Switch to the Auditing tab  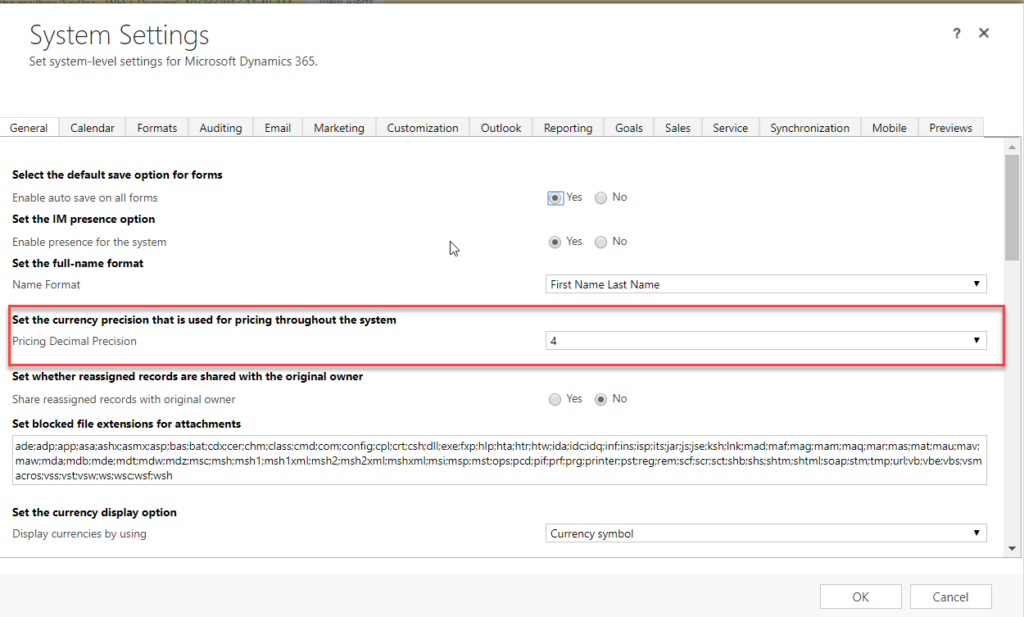(x=220, y=128)
